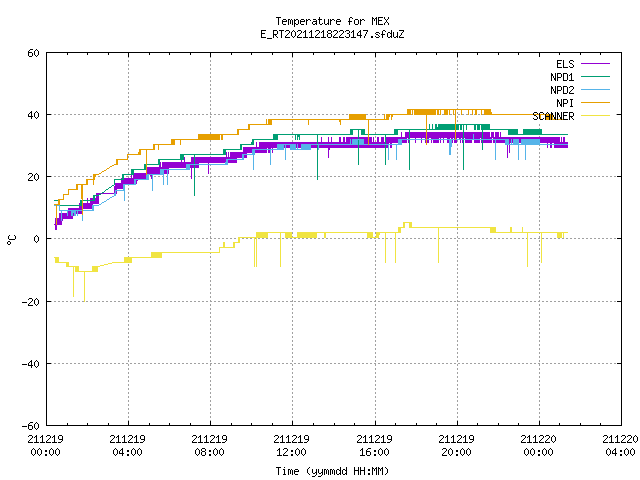Click the x-axis tick 211219 08:00
Image resolution: width=640 pixels, height=480 pixels.
(209, 446)
